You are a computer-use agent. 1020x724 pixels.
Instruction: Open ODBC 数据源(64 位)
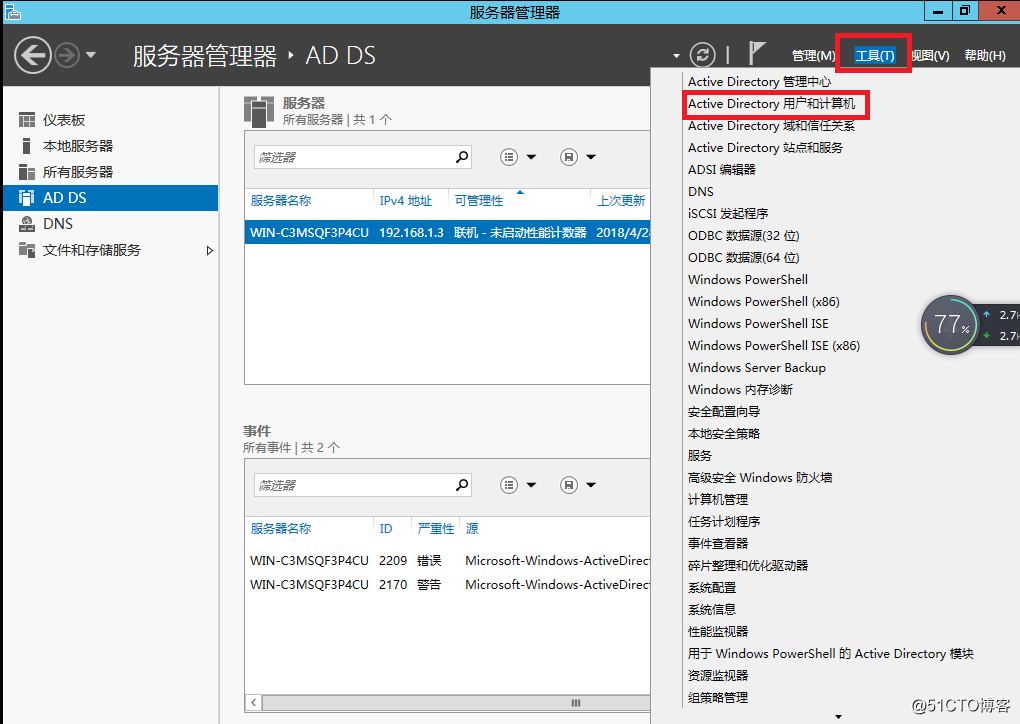tap(744, 258)
